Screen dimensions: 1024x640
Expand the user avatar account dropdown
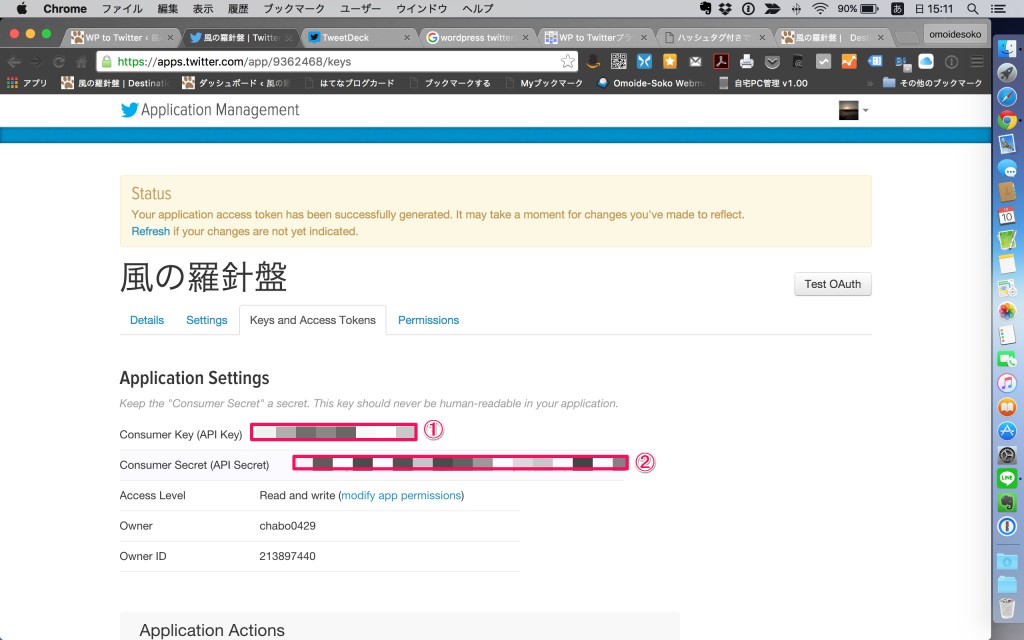[853, 110]
